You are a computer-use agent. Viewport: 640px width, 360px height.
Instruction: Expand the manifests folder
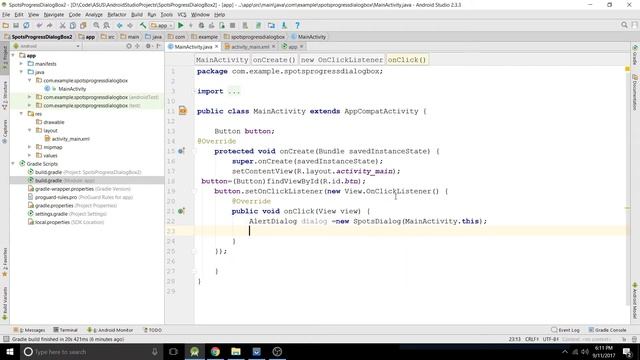[22, 64]
